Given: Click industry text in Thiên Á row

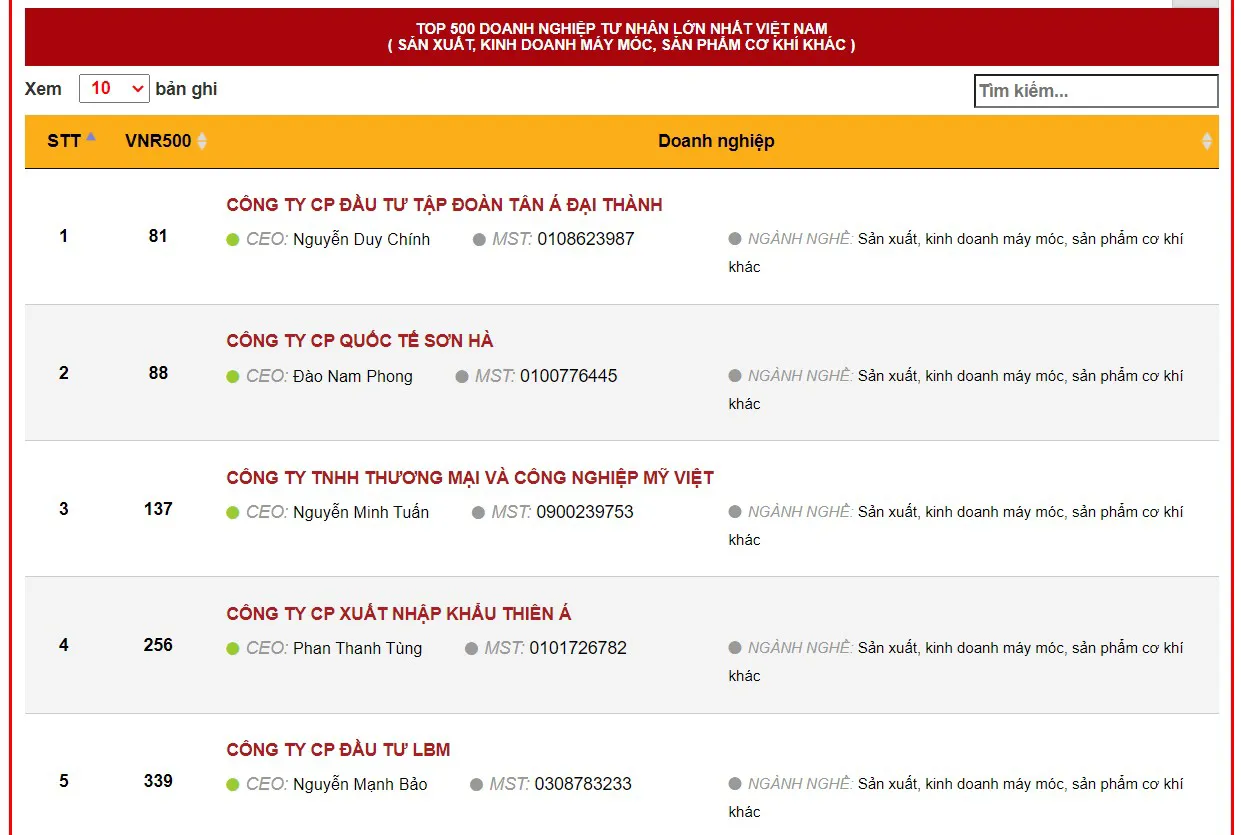Looking at the screenshot, I should coord(956,662).
